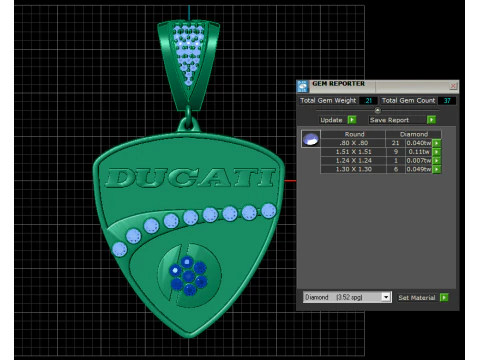Open the Diamond (3.52 spg) material dropdown

pos(386,297)
